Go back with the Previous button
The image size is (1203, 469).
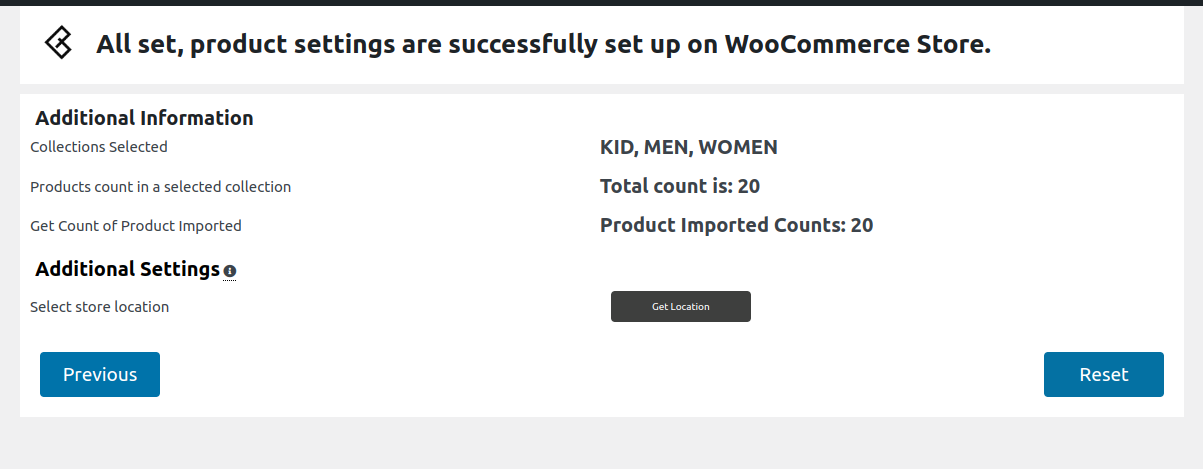(100, 374)
